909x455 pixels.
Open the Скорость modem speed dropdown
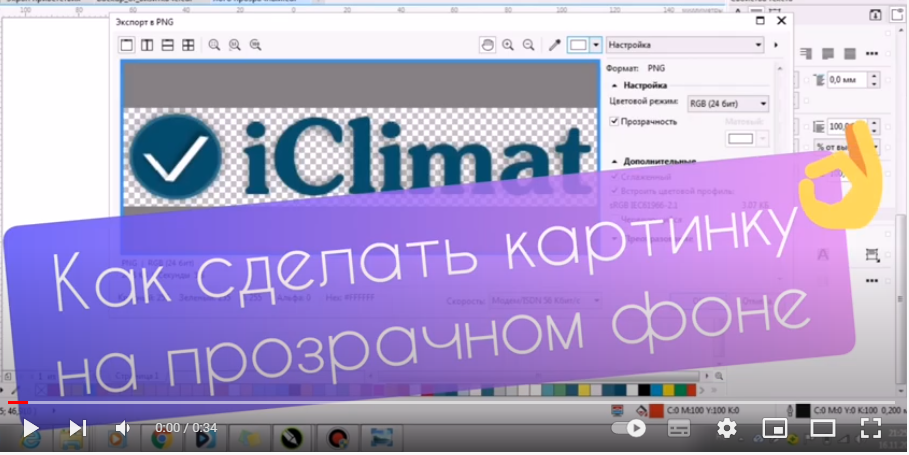click(x=544, y=301)
